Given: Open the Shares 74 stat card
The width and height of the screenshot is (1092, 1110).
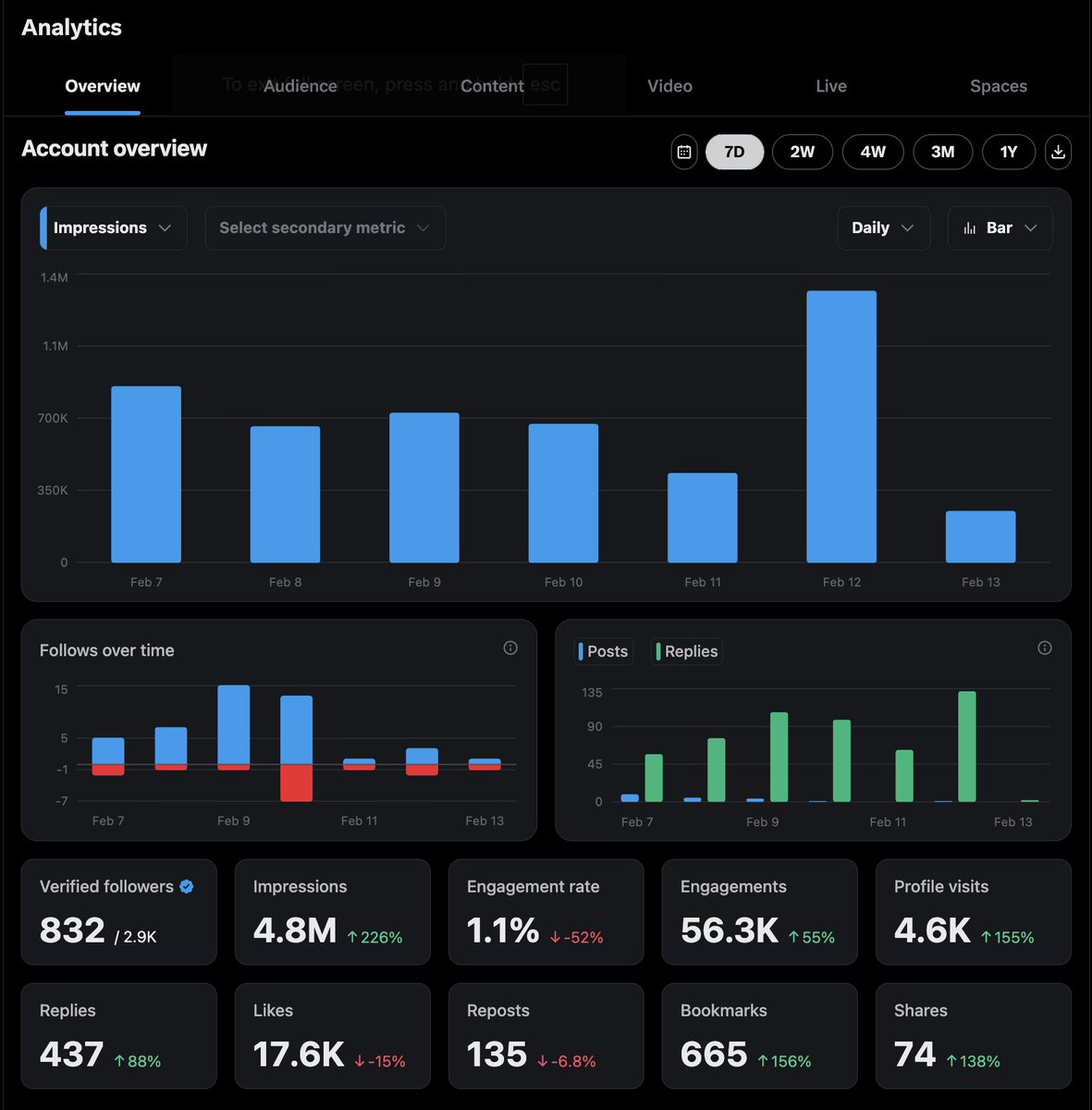Looking at the screenshot, I should click(974, 1036).
